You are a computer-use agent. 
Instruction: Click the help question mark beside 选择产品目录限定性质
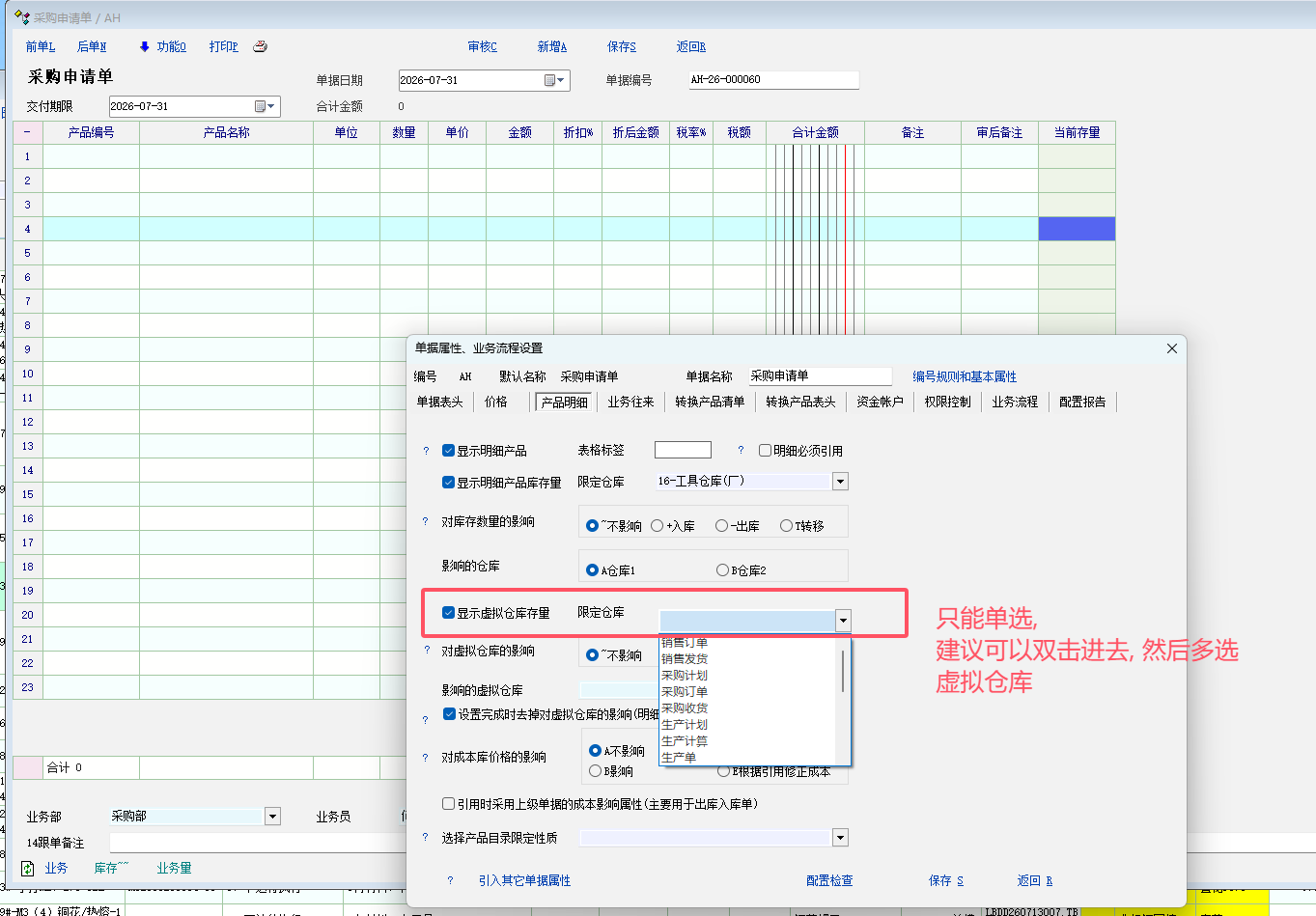(426, 837)
